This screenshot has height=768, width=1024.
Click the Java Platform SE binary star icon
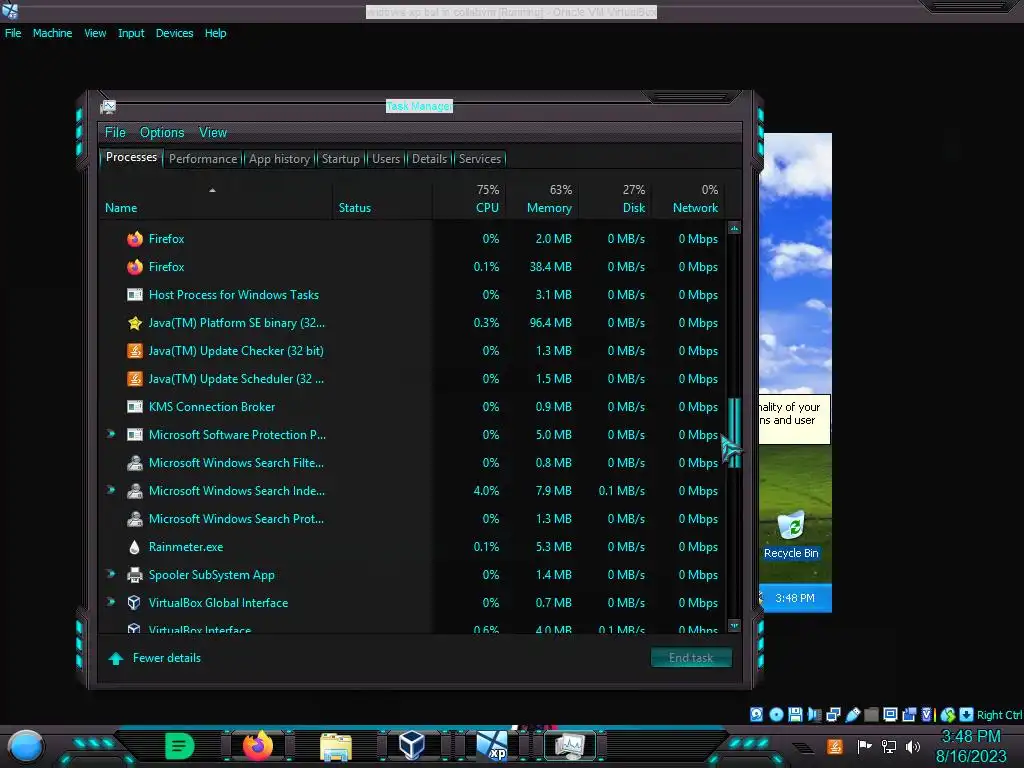135,323
